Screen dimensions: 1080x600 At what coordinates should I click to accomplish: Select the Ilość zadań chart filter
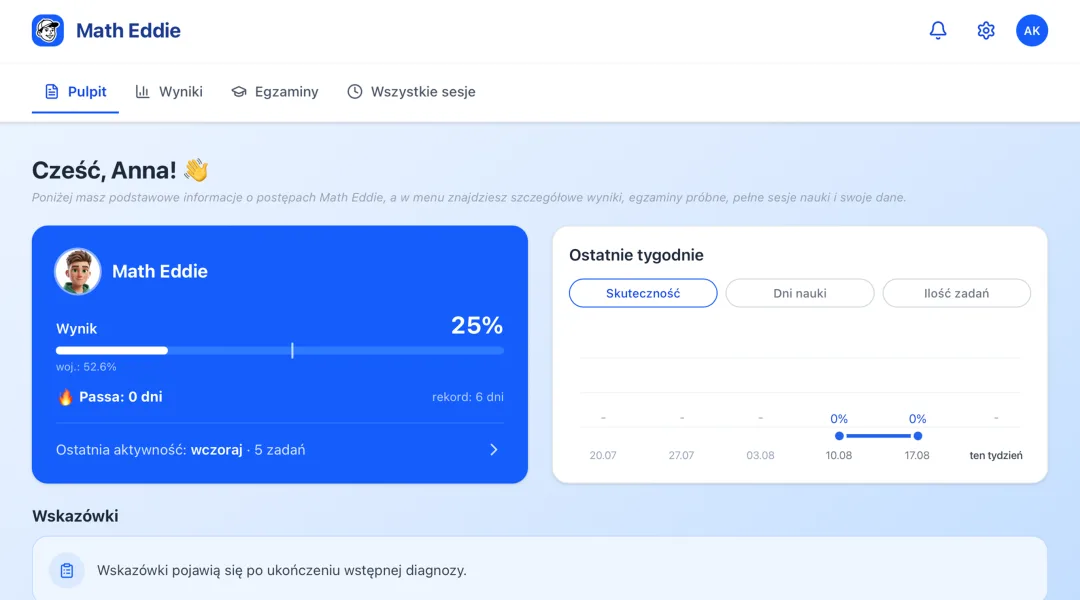pos(956,293)
